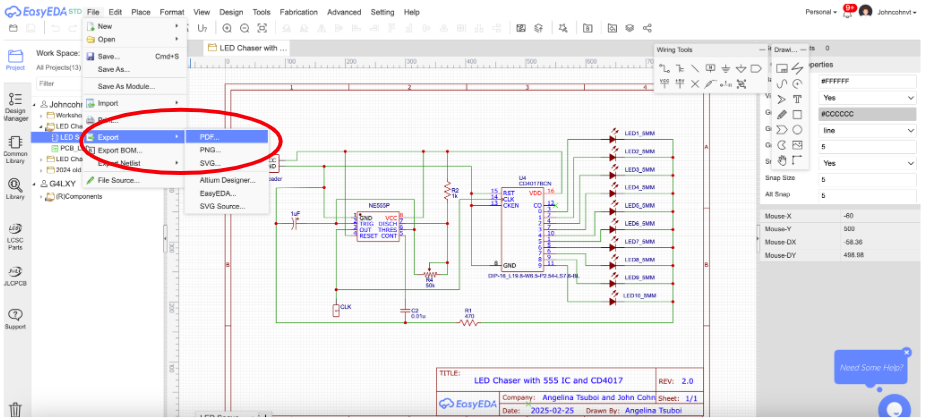Image resolution: width=926 pixels, height=419 pixels.
Task: Select the Text tool in Drawing Tools
Action: click(x=797, y=99)
